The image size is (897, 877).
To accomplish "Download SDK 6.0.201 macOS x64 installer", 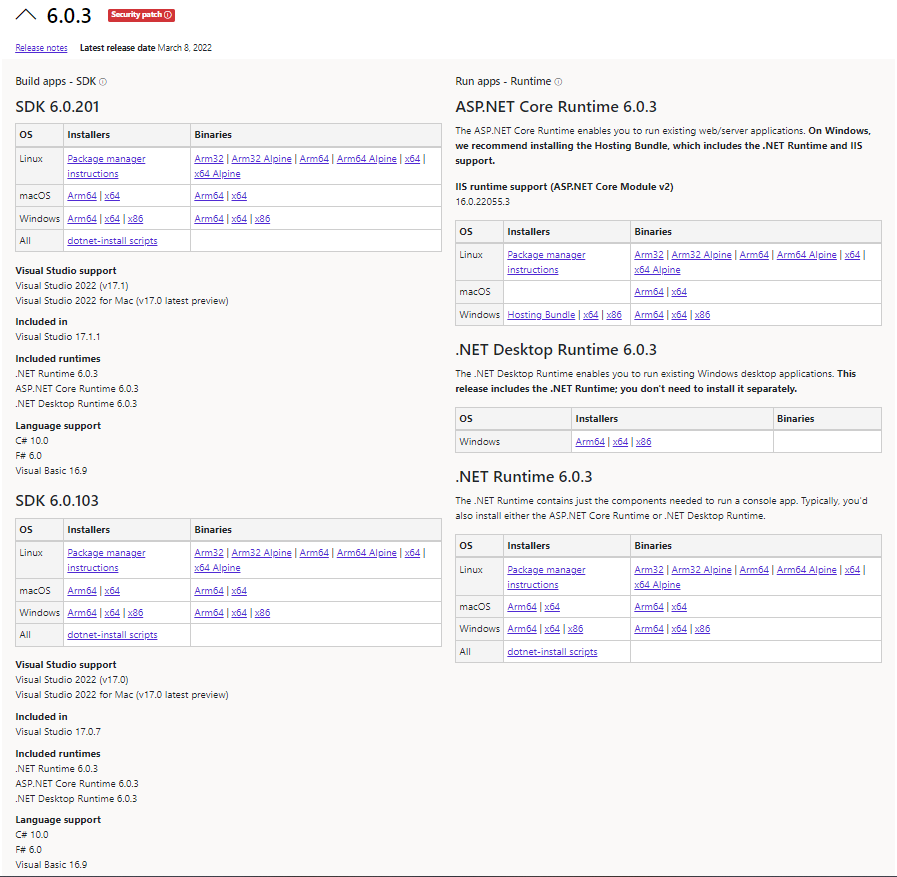I will point(112,196).
